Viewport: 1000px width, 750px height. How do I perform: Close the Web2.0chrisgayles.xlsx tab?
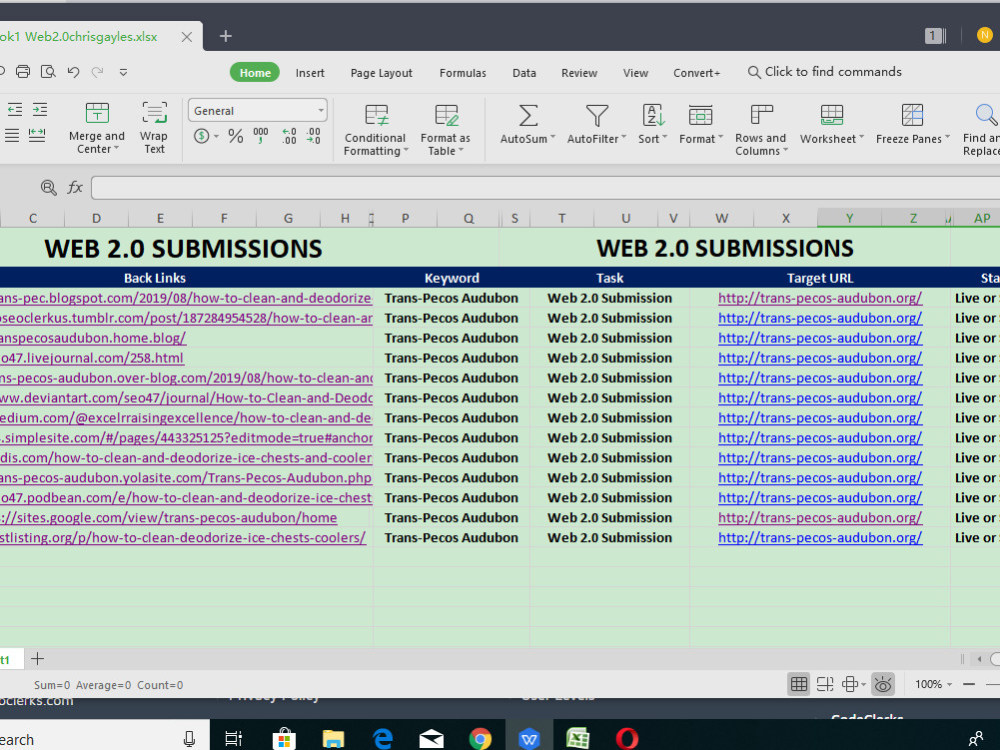(186, 37)
